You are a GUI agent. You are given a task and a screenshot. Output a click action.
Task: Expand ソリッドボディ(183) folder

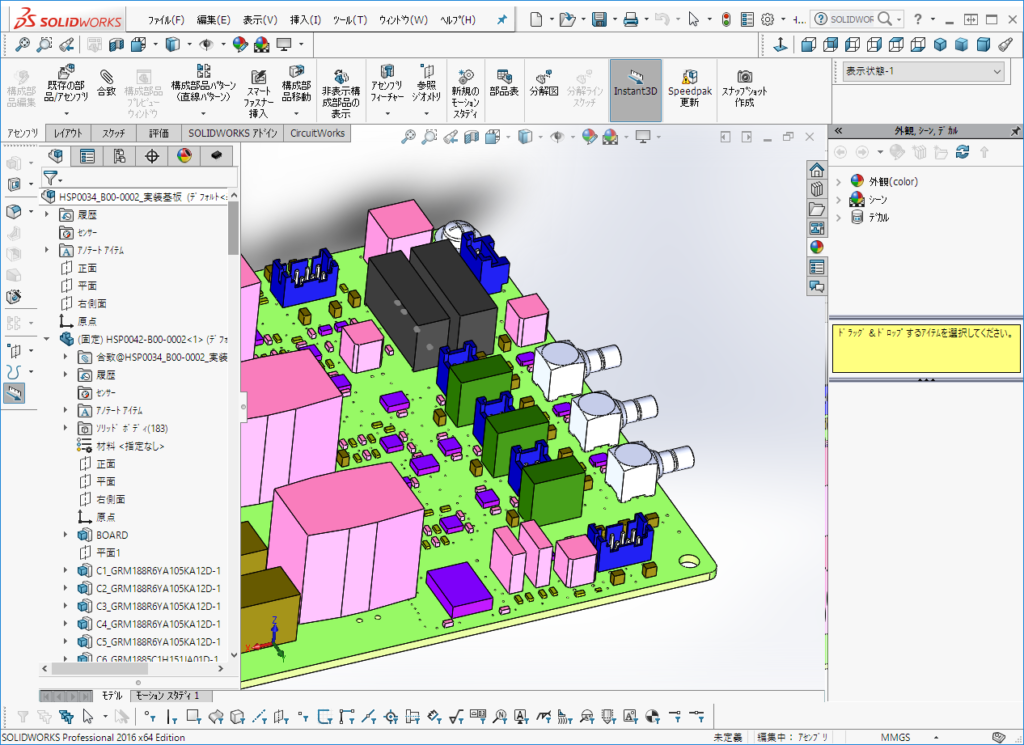pyautogui.click(x=65, y=428)
